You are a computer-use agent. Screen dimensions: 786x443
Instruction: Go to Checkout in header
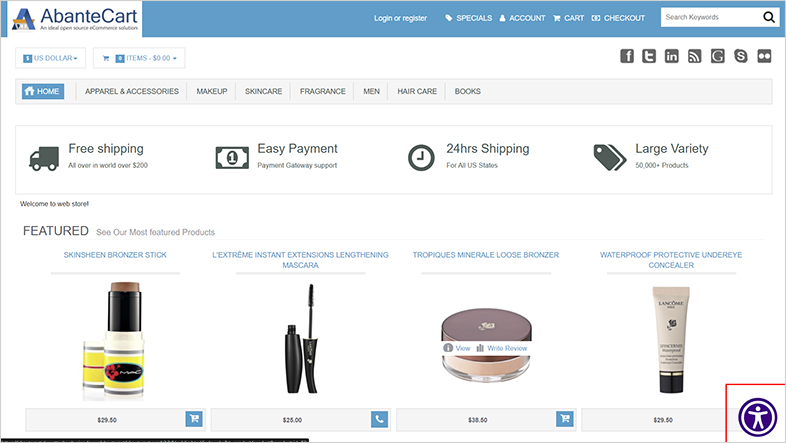618,18
